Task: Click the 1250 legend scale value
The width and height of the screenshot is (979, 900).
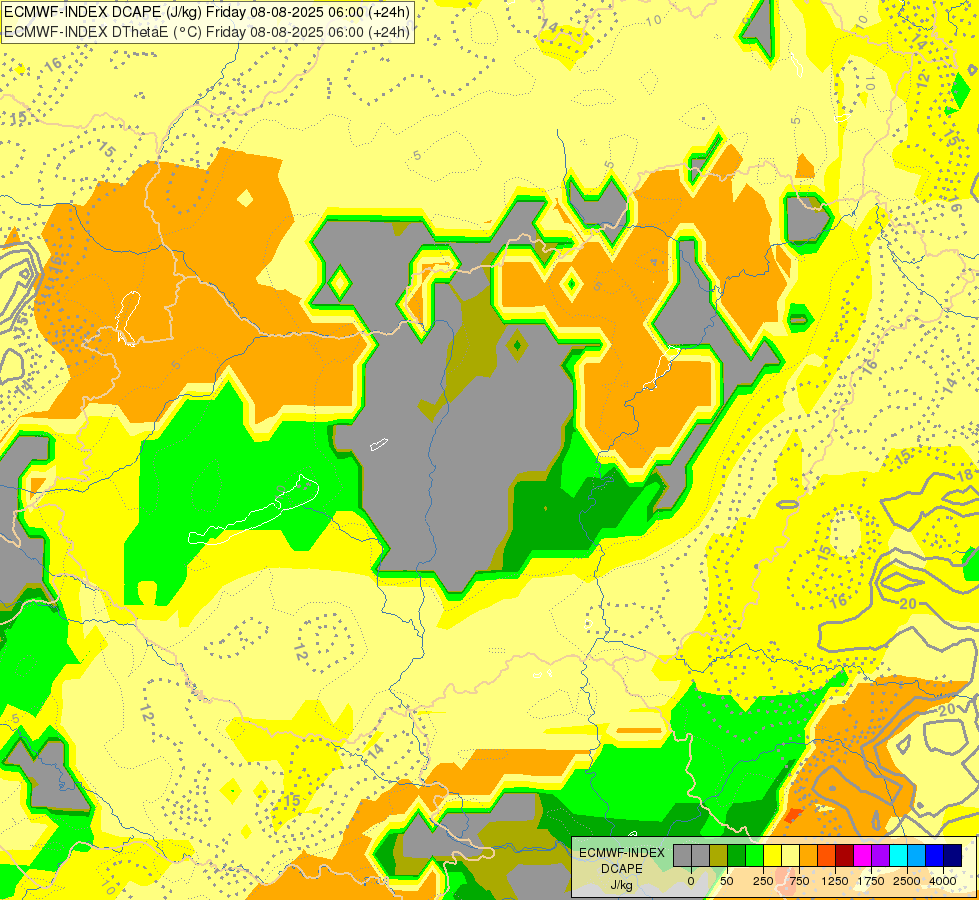Action: click(835, 881)
